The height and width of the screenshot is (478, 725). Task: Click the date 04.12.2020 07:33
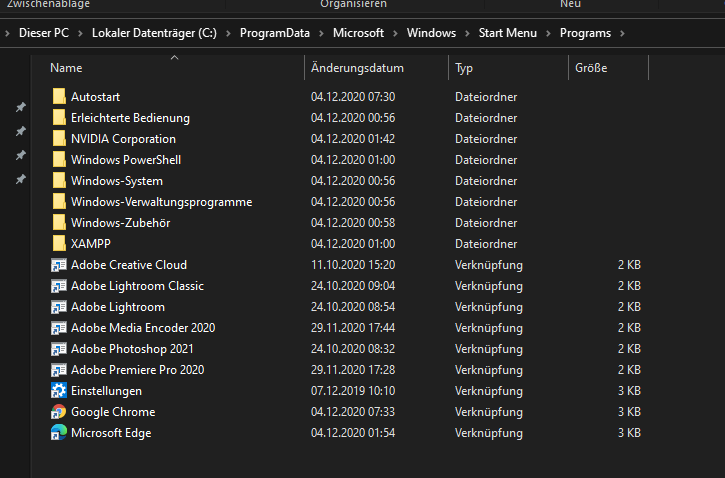[x=353, y=412]
